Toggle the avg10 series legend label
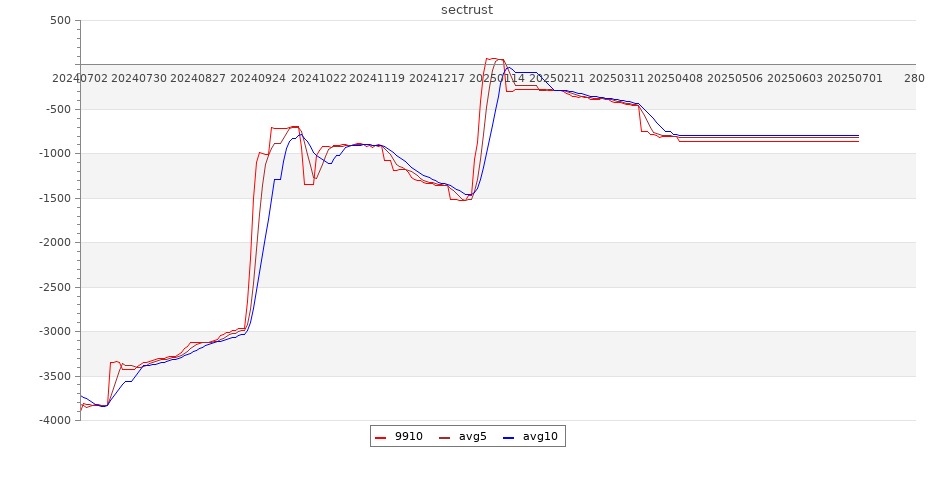The width and height of the screenshot is (935, 500). click(540, 437)
